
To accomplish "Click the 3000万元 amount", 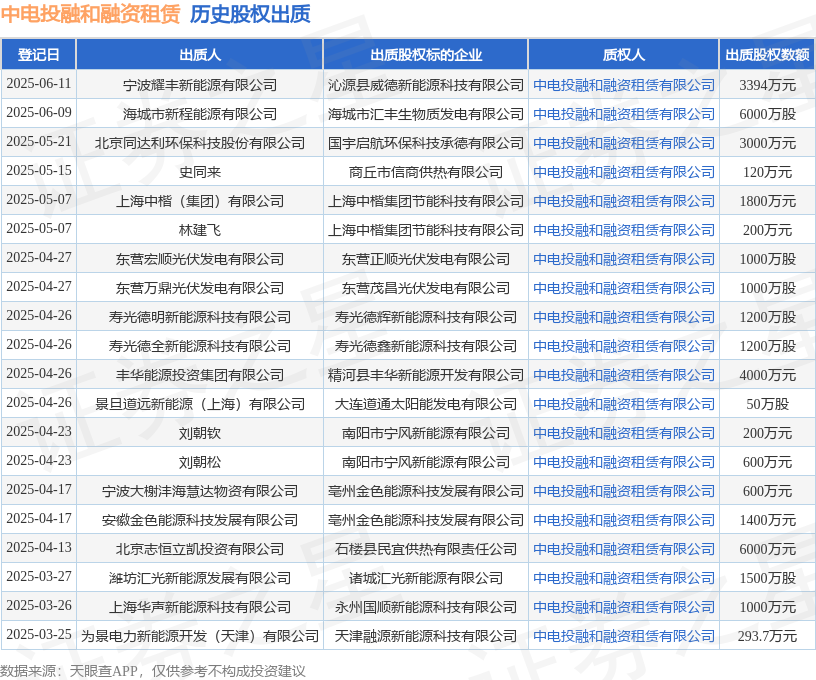I will [768, 143].
